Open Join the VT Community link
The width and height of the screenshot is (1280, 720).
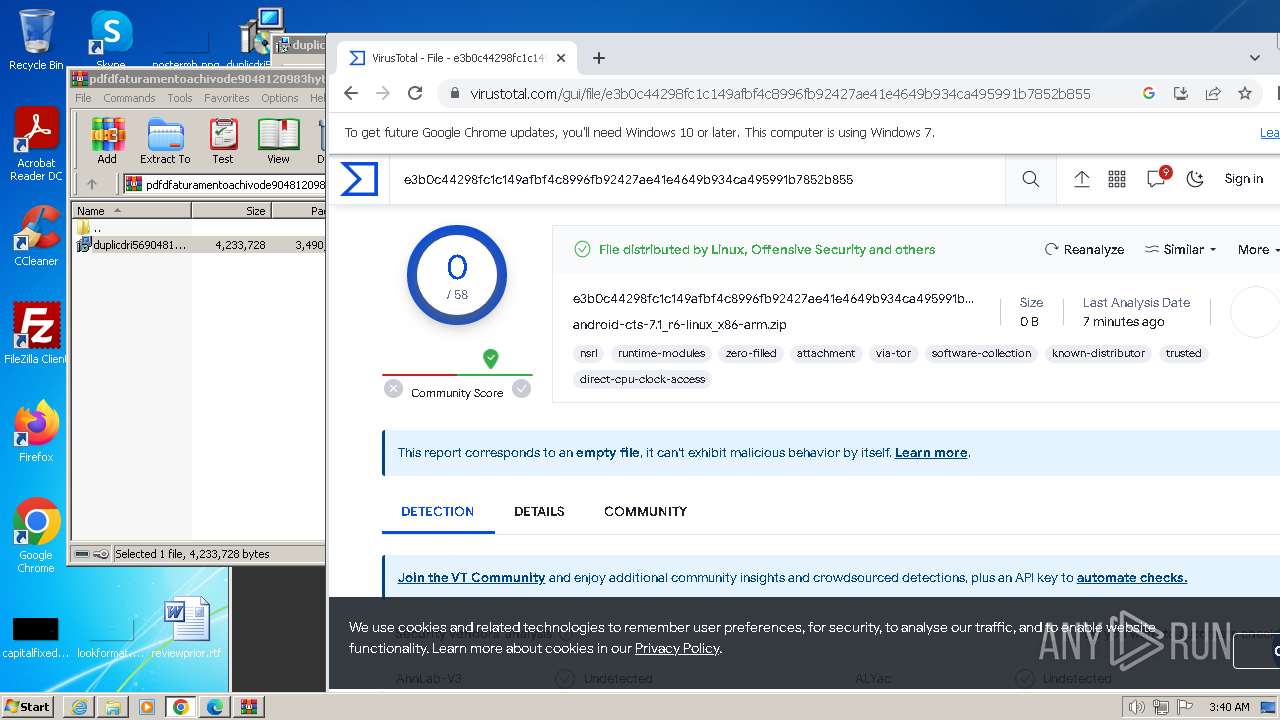(471, 578)
